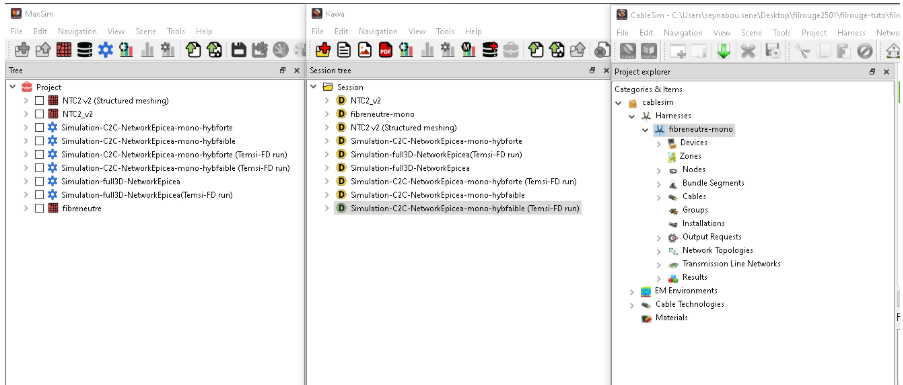Click the red PDF export icon in Kawa toolbar

385,50
